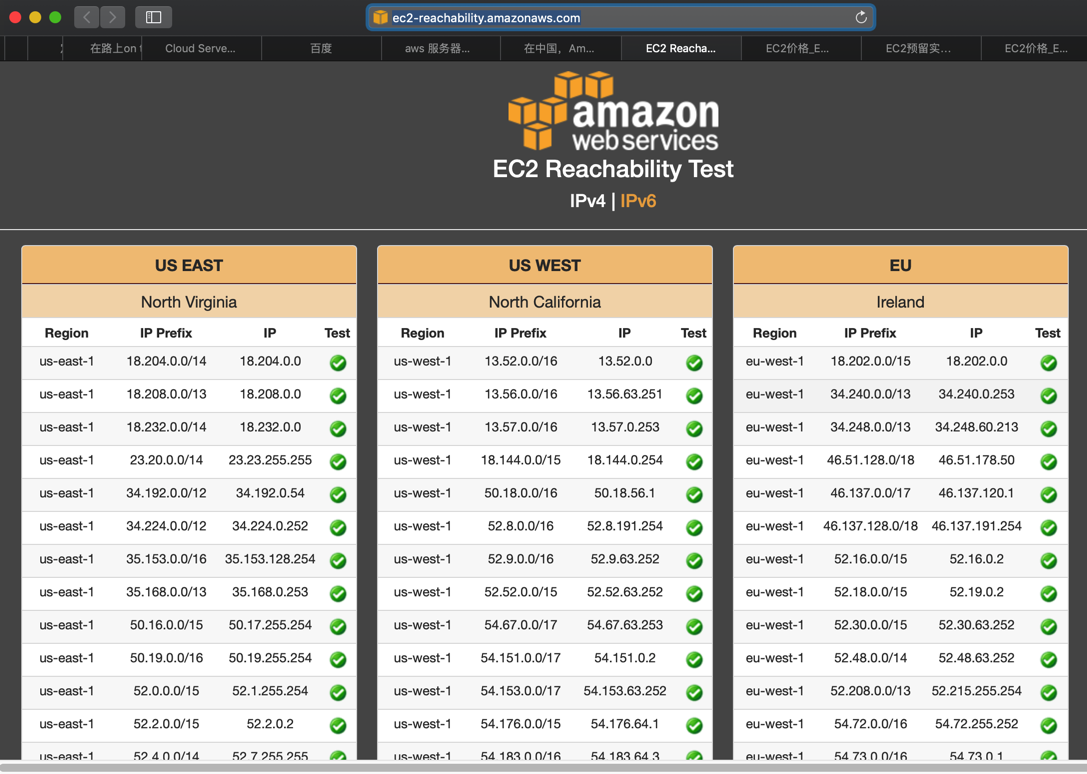Switch to the 百度 tab
Viewport: 1087px width, 774px height.
321,49
